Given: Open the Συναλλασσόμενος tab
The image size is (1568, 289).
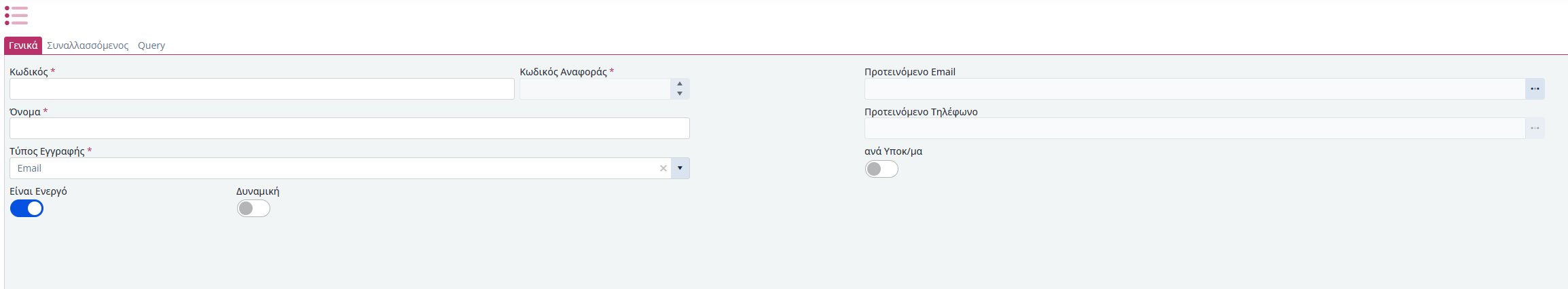Looking at the screenshot, I should [x=88, y=45].
